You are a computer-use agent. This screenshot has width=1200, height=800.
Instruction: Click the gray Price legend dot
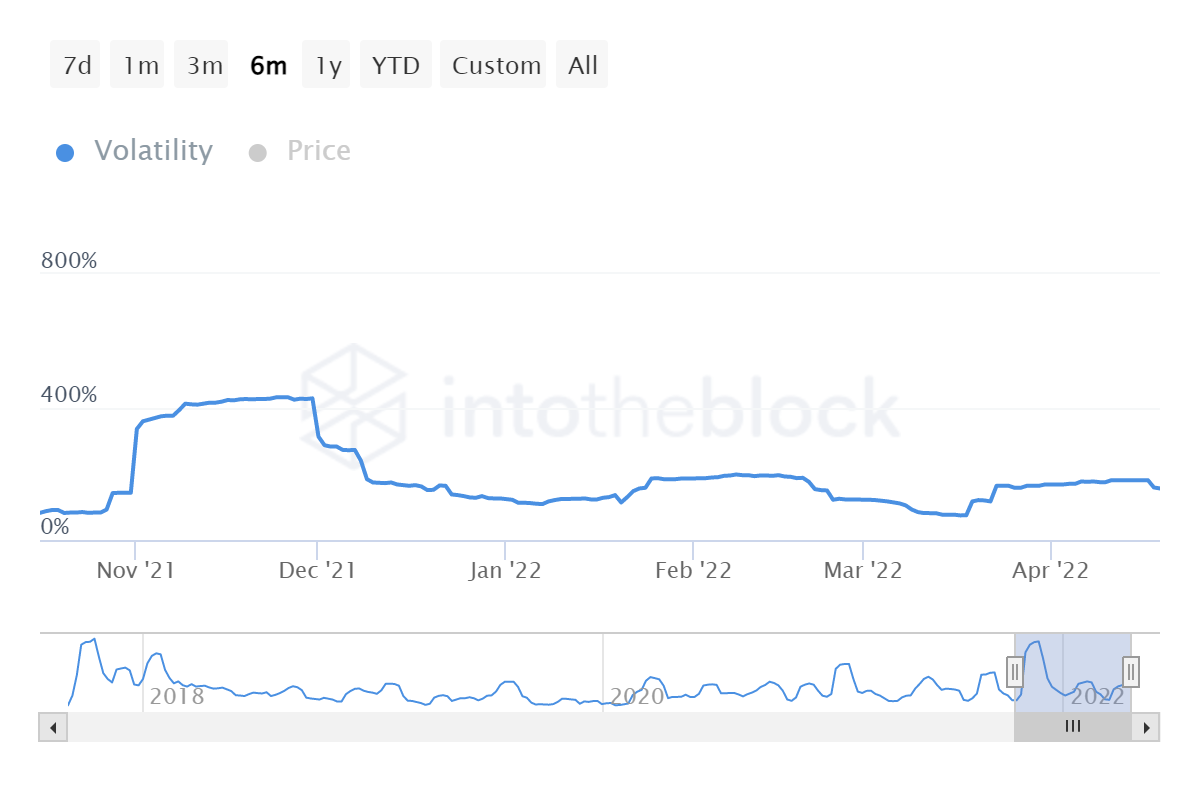(258, 151)
